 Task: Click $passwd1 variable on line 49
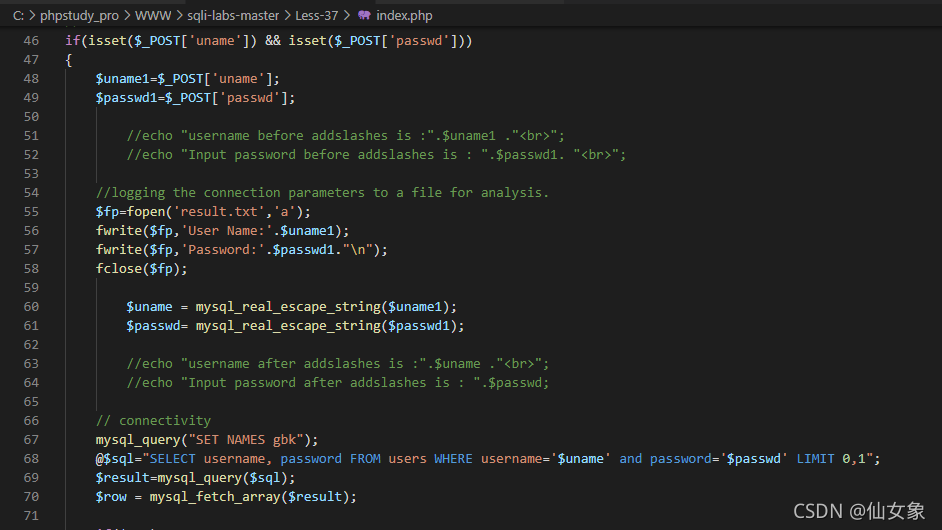click(126, 97)
